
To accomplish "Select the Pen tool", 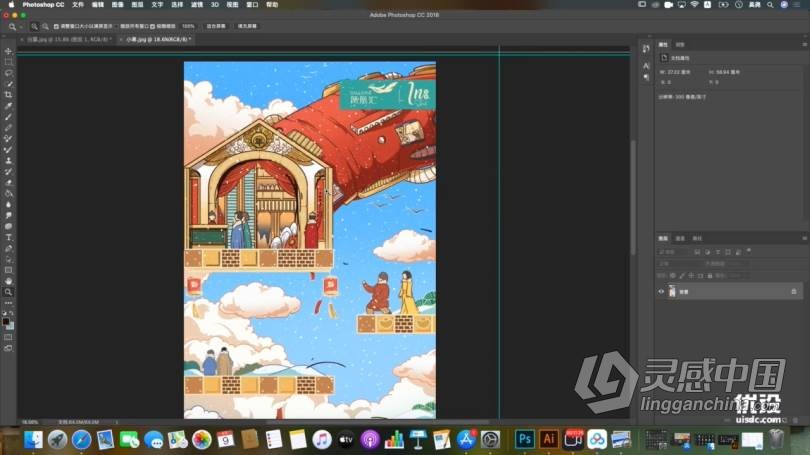I will pyautogui.click(x=8, y=248).
